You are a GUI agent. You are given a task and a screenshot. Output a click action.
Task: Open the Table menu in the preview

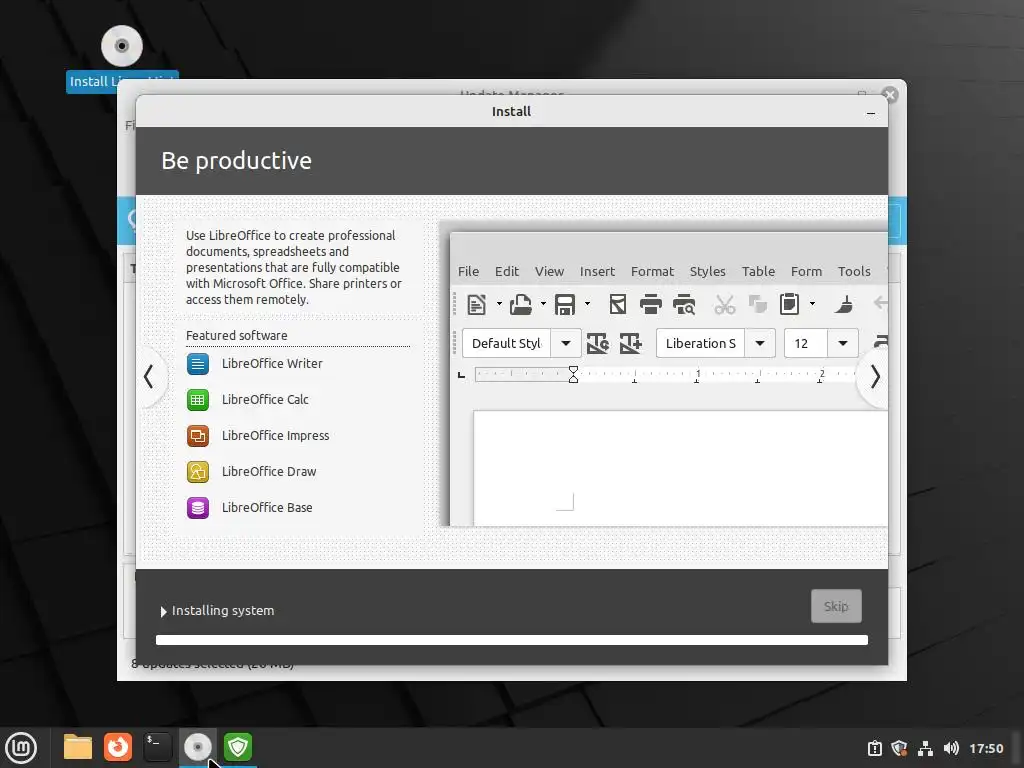tap(758, 271)
